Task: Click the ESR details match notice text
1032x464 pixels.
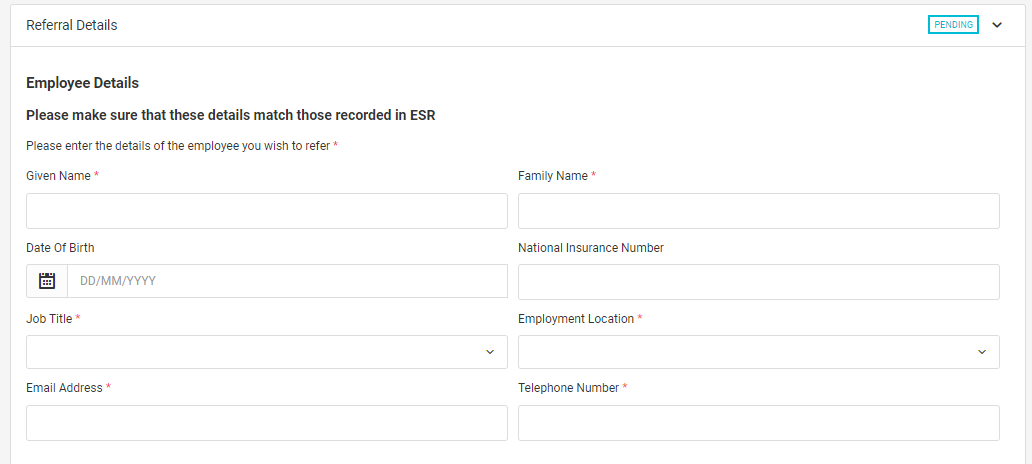Action: tap(231, 115)
